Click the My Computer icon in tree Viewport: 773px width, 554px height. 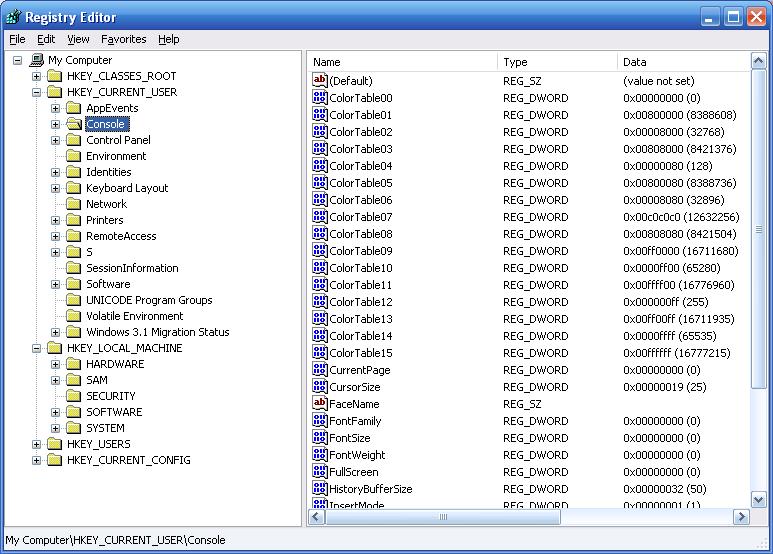click(36, 60)
